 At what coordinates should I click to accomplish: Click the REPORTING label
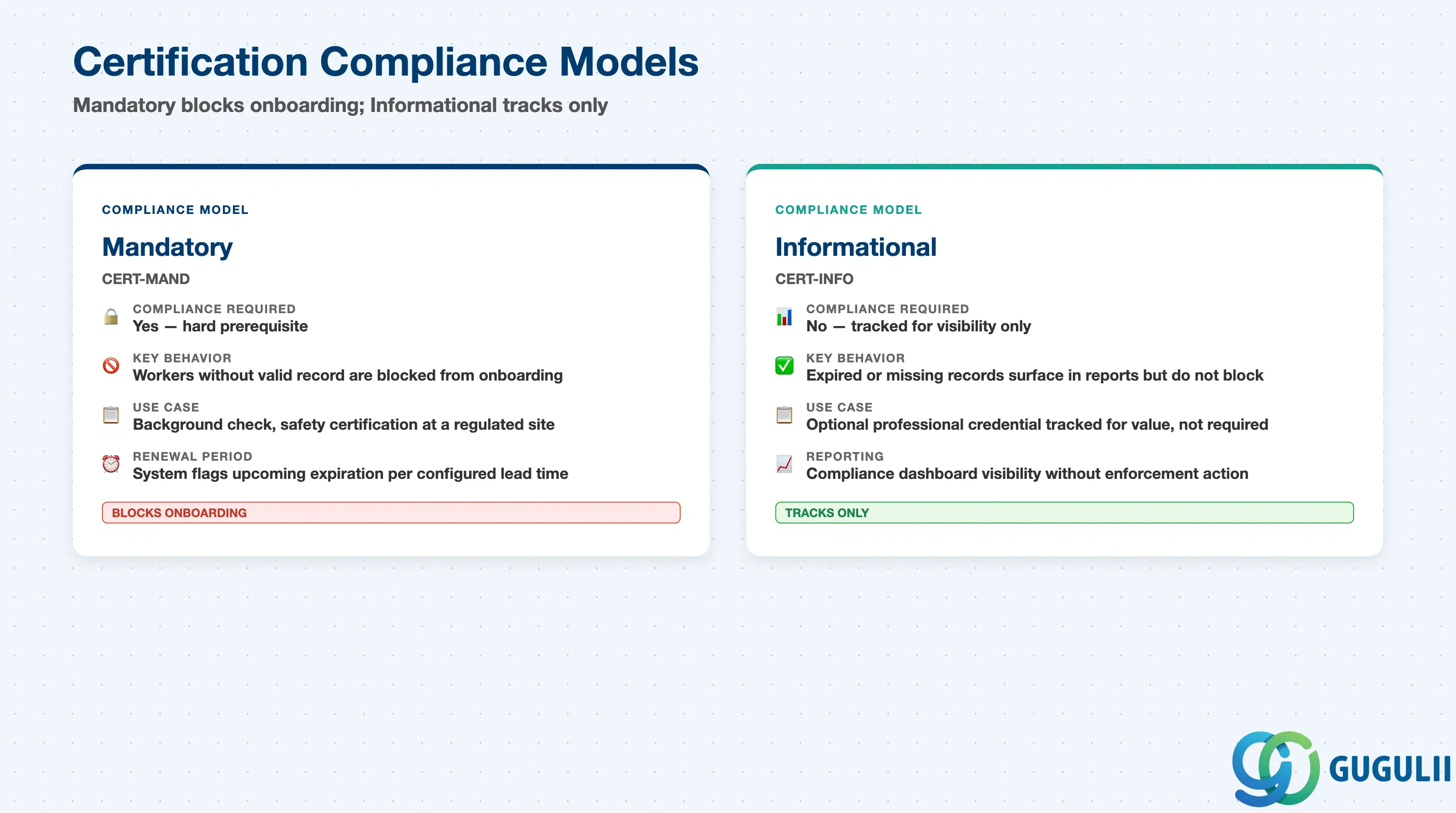845,456
